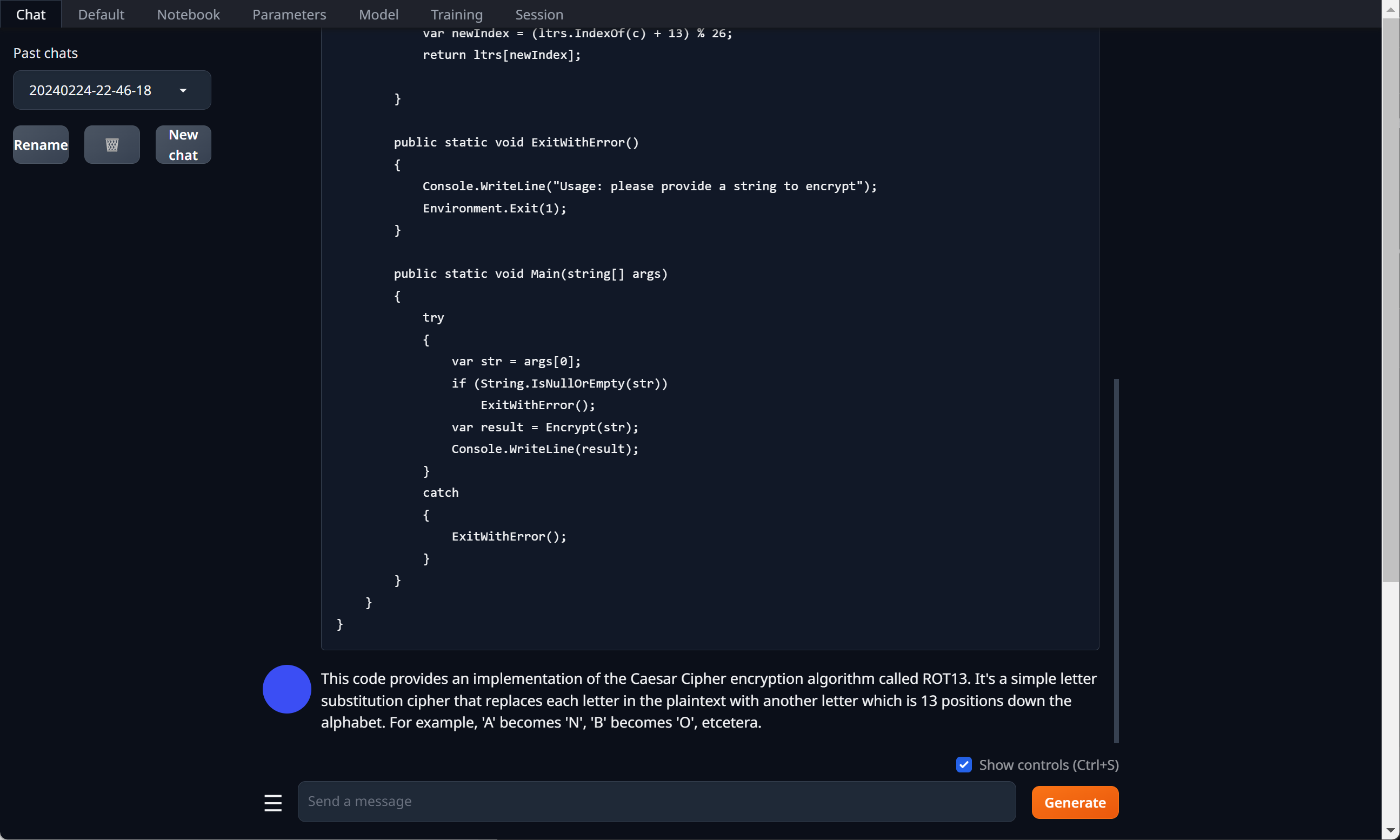Click the 'return ltrs[newIndex];' code line
The image size is (1400, 840).
coord(502,55)
